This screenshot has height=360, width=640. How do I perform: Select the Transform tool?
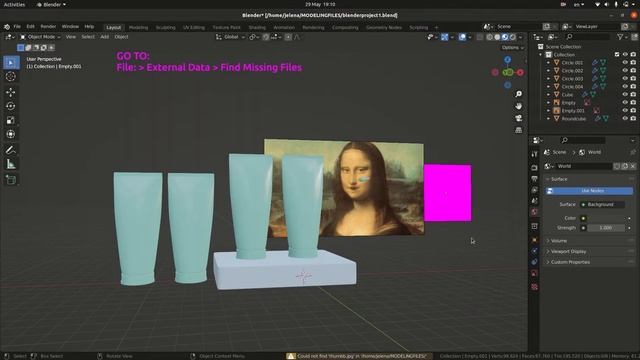[11, 134]
